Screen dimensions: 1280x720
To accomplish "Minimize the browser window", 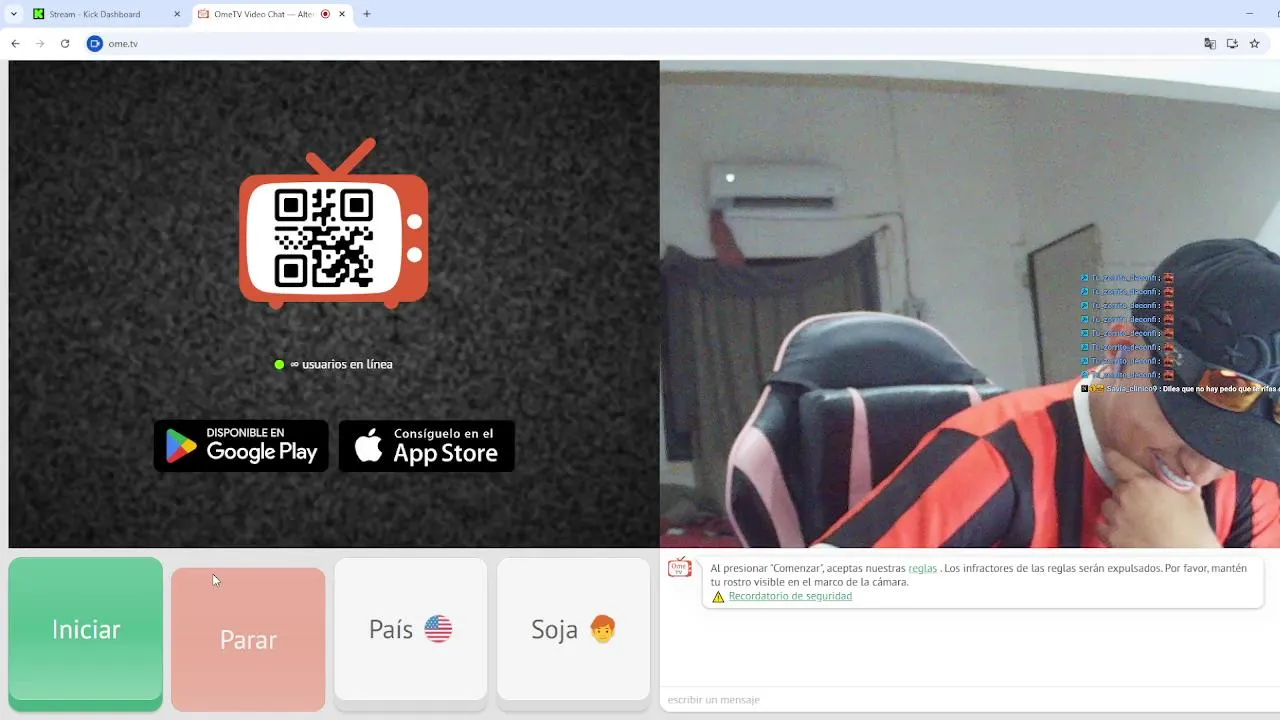I will click(1249, 14).
